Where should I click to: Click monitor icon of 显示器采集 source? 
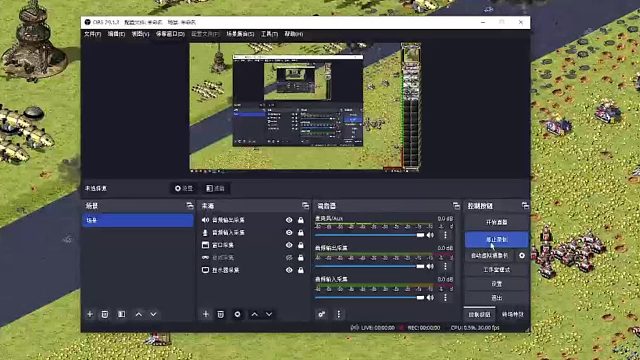(x=205, y=270)
